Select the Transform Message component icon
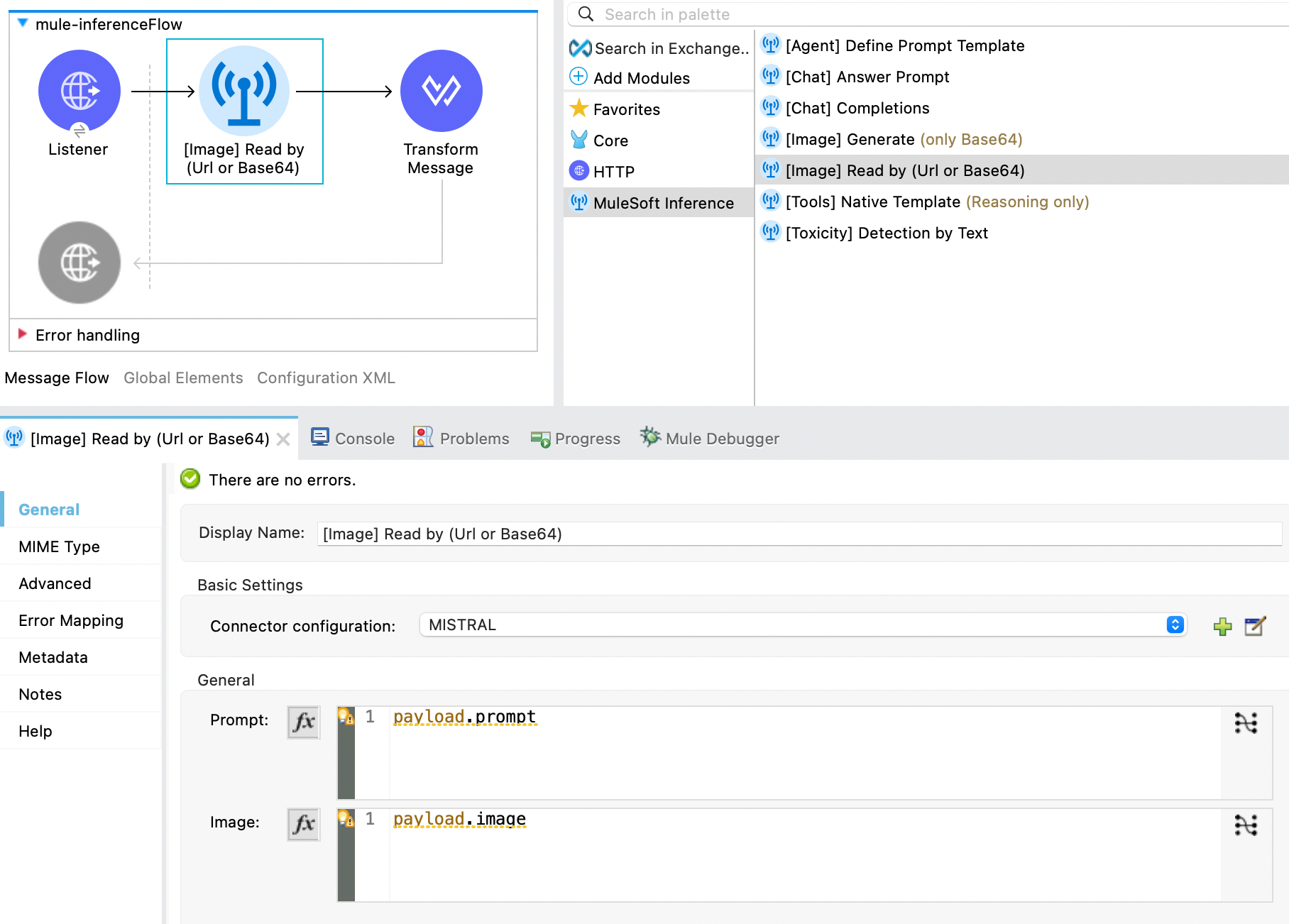Image resolution: width=1289 pixels, height=924 pixels. [x=441, y=91]
